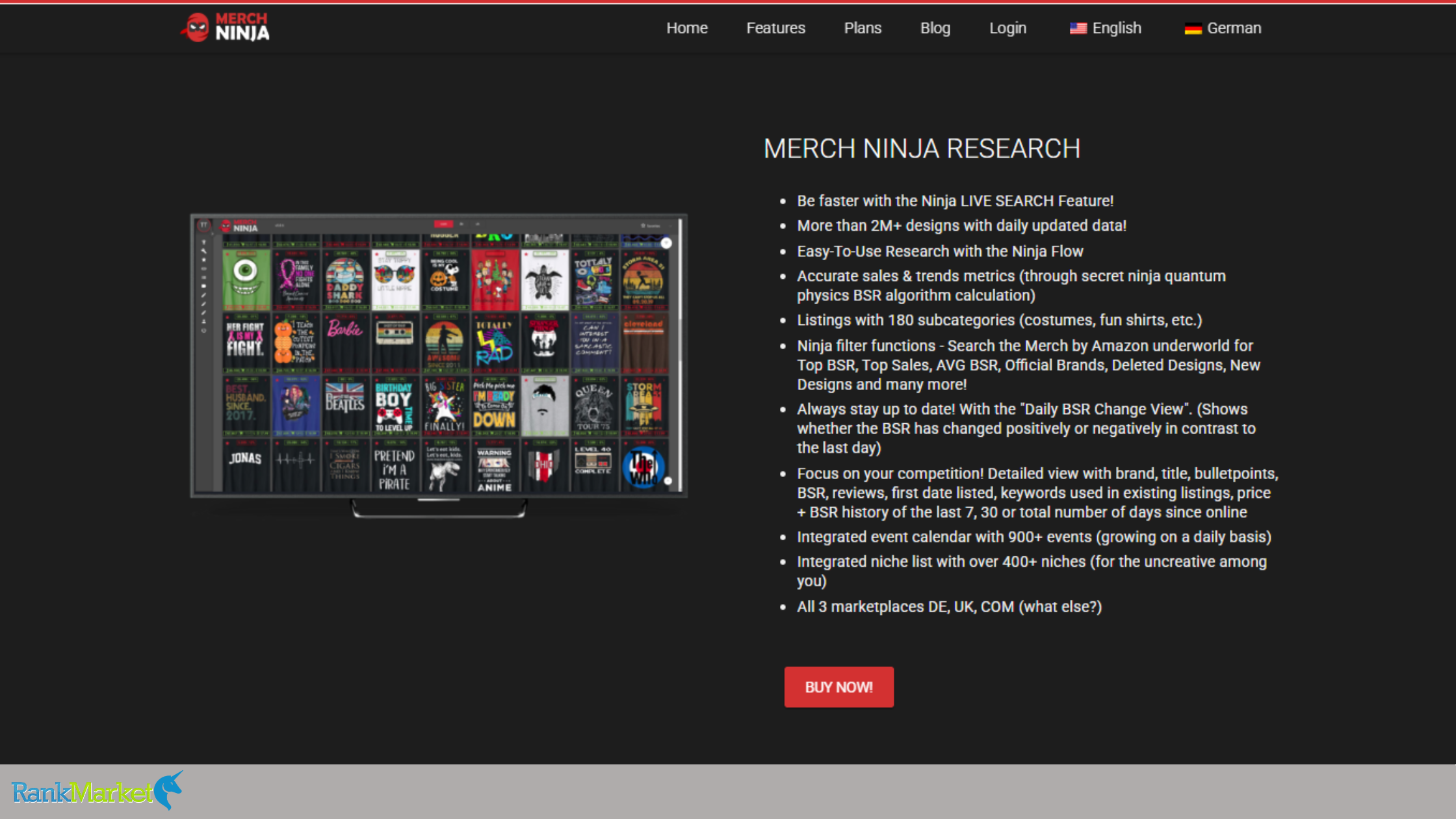Click 'Integrated event calendar with 900+ events' bullet

[1034, 537]
